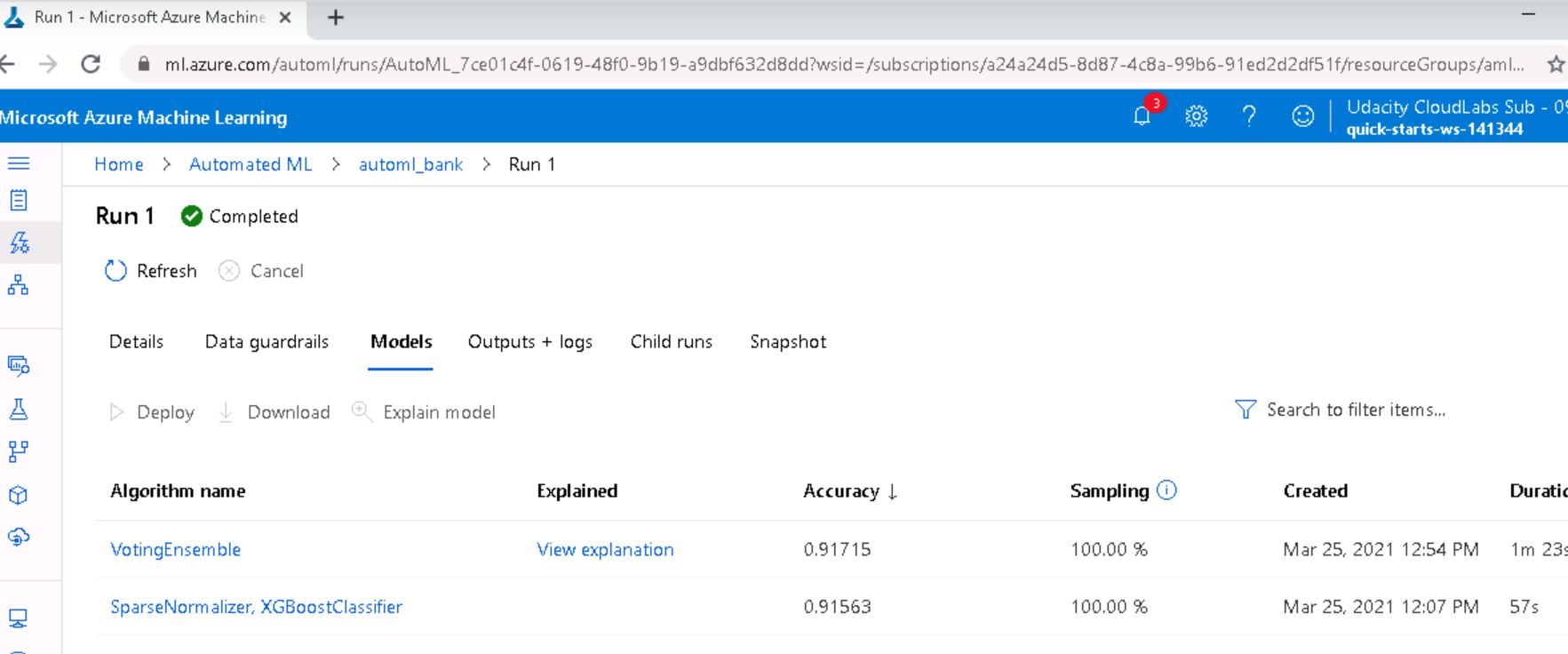Select the Automated ML sidebar icon

pyautogui.click(x=19, y=243)
